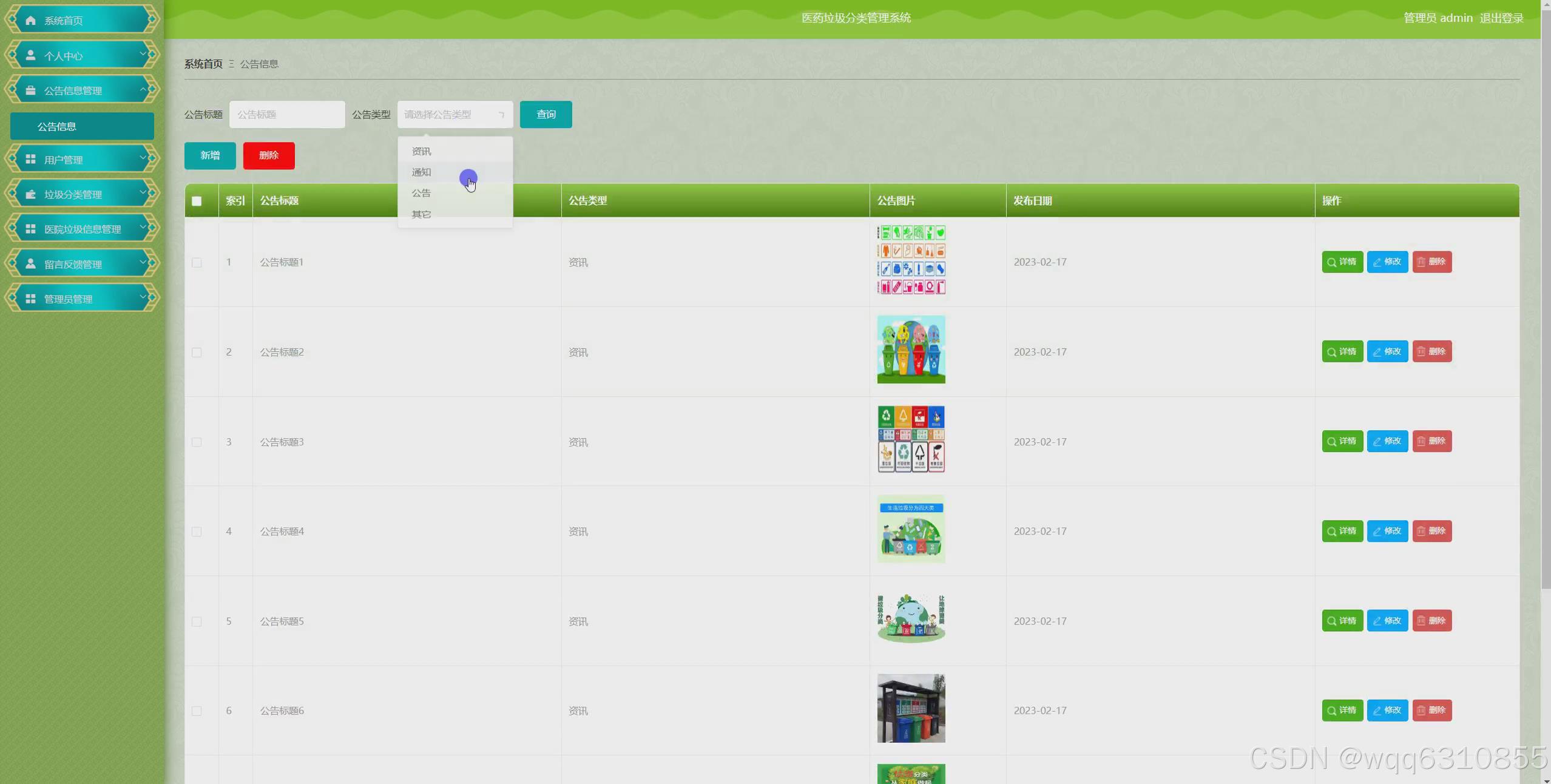Click the grid icon beside 医院垃圾信息管理
Image resolution: width=1551 pixels, height=784 pixels.
click(30, 229)
